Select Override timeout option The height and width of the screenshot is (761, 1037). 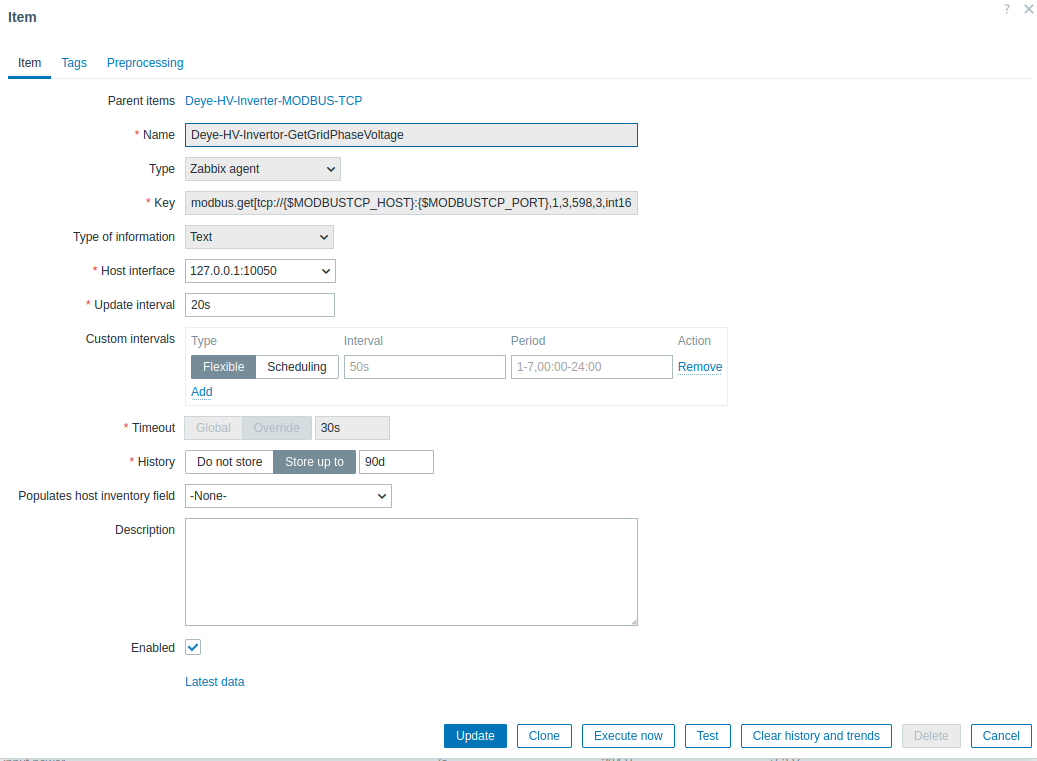coord(276,428)
